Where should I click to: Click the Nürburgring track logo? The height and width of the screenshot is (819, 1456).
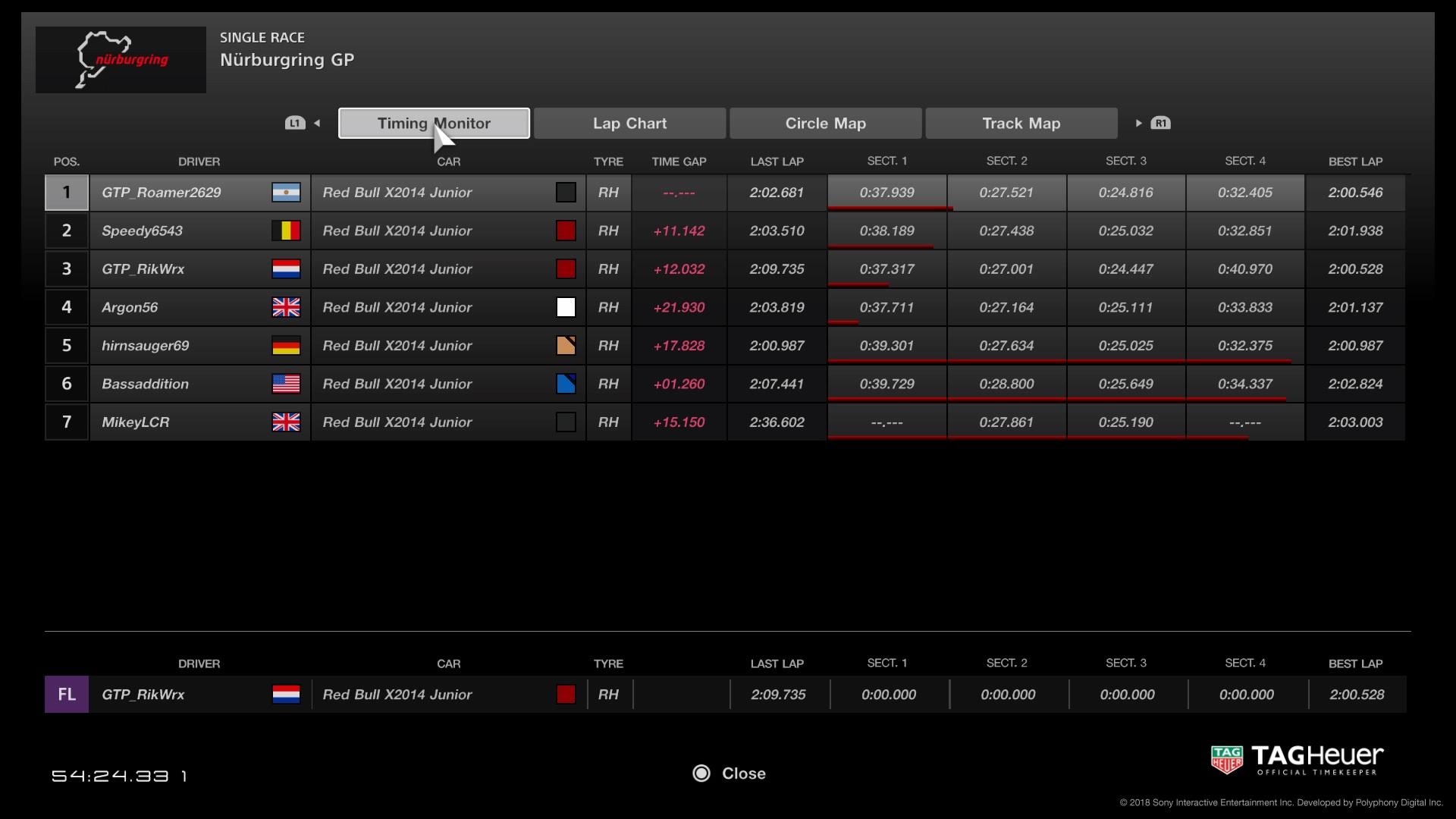pos(121,60)
